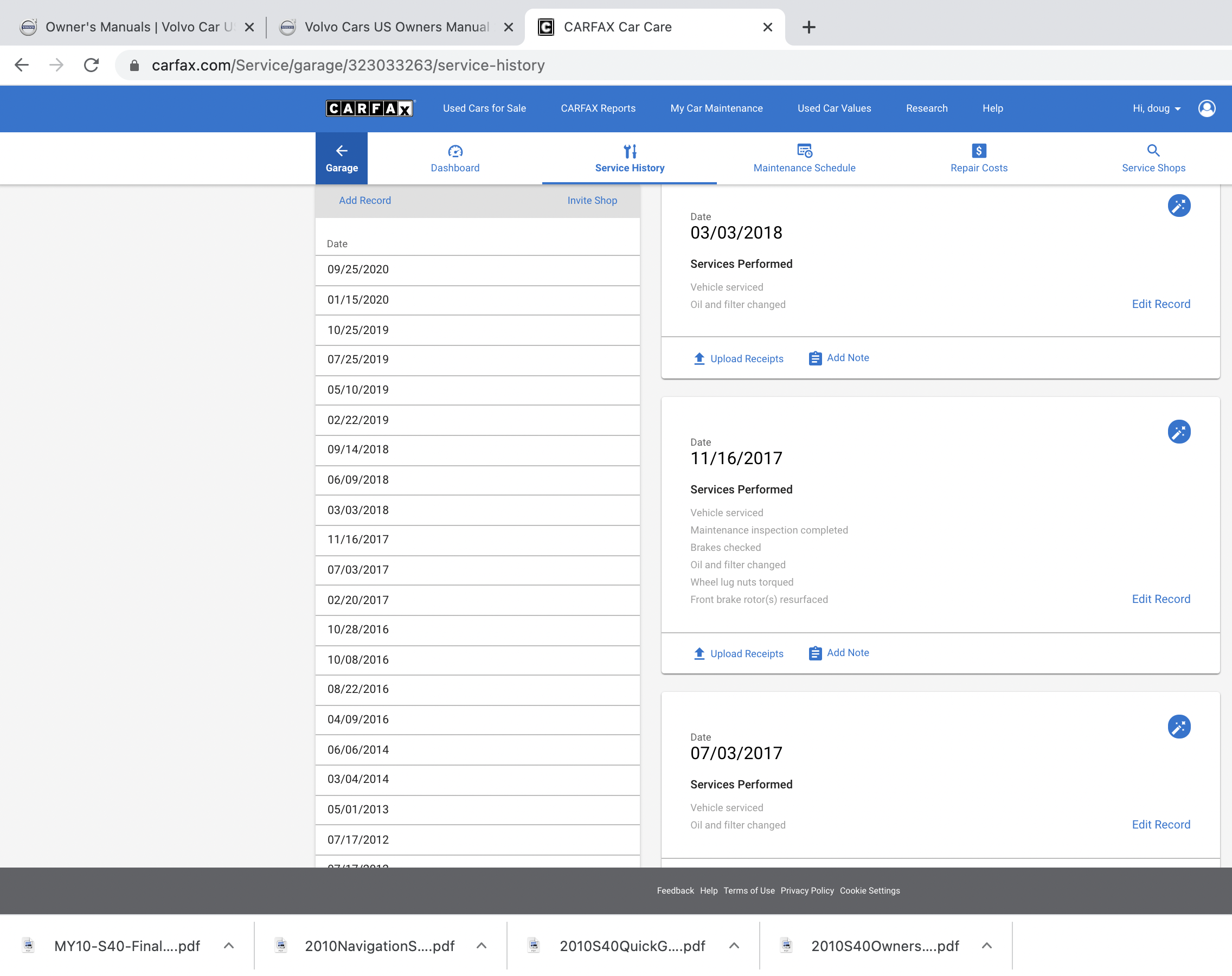Open the Help menu in top navigation
The width and height of the screenshot is (1232, 976).
(x=992, y=108)
